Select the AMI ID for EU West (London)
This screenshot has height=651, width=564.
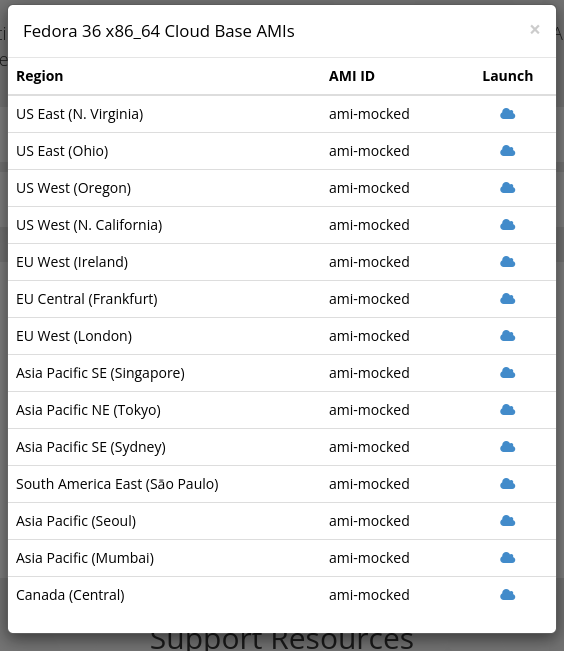(x=369, y=336)
